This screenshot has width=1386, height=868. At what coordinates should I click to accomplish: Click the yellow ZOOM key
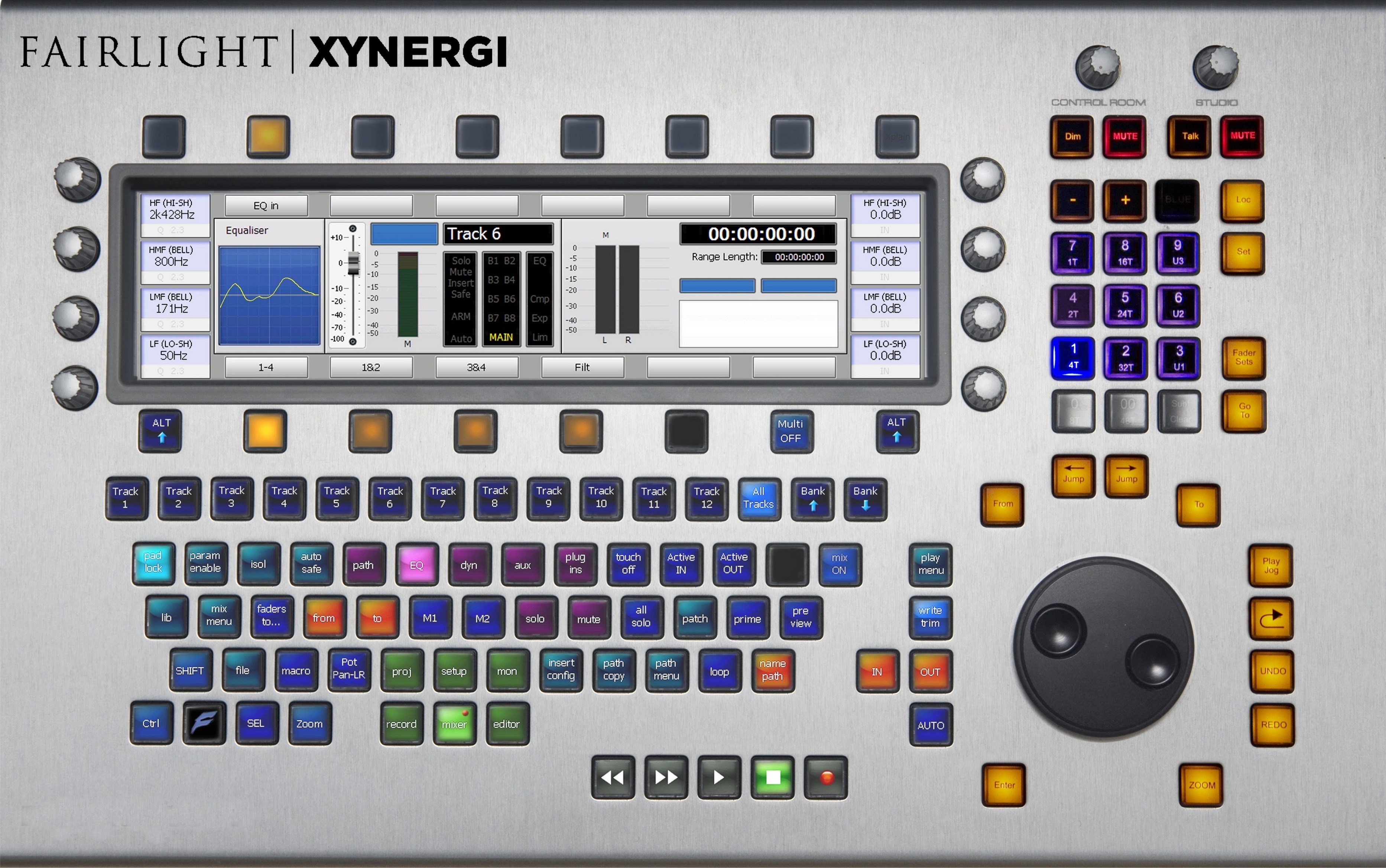[x=1201, y=785]
